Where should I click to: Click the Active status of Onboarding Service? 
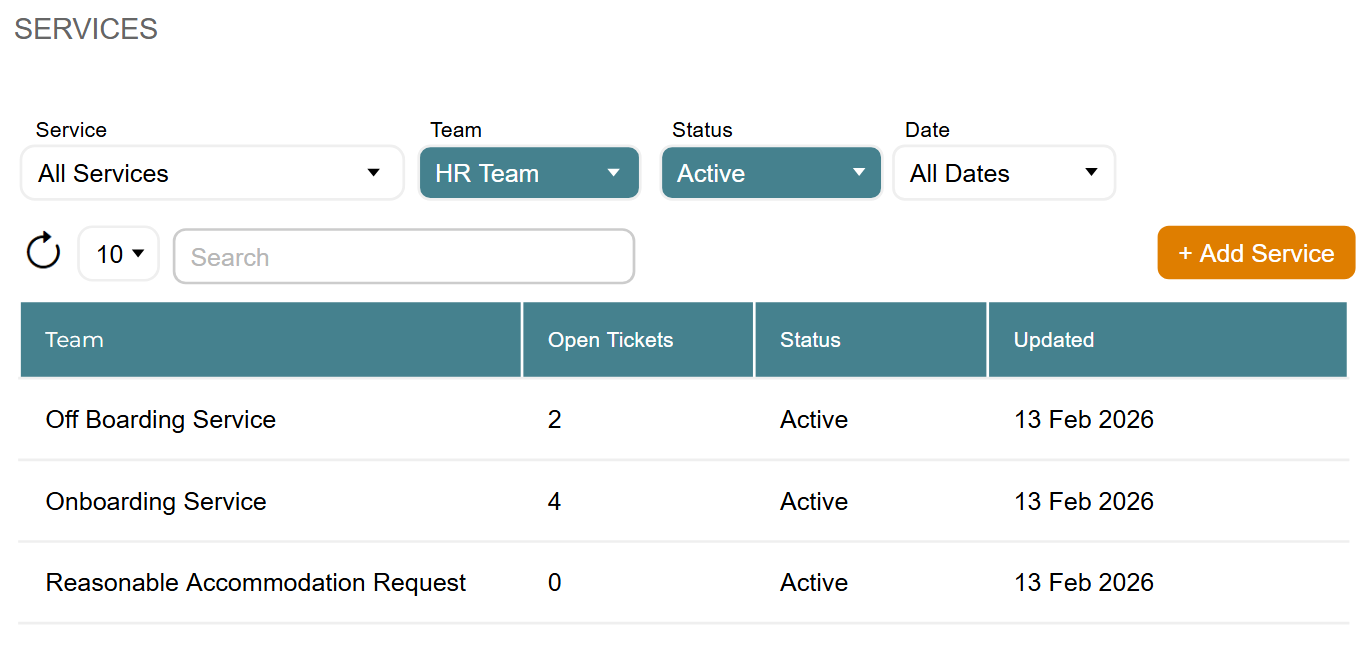pos(813,501)
